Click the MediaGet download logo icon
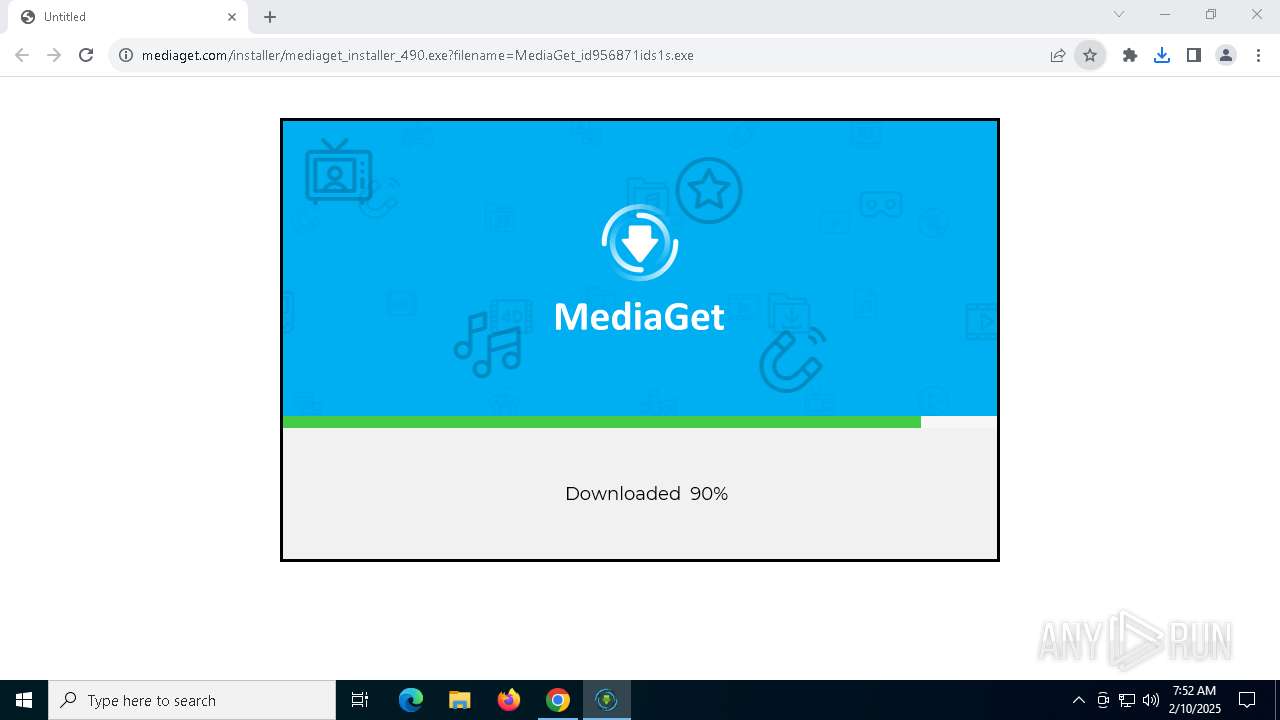Viewport: 1280px width, 720px height. (x=640, y=243)
